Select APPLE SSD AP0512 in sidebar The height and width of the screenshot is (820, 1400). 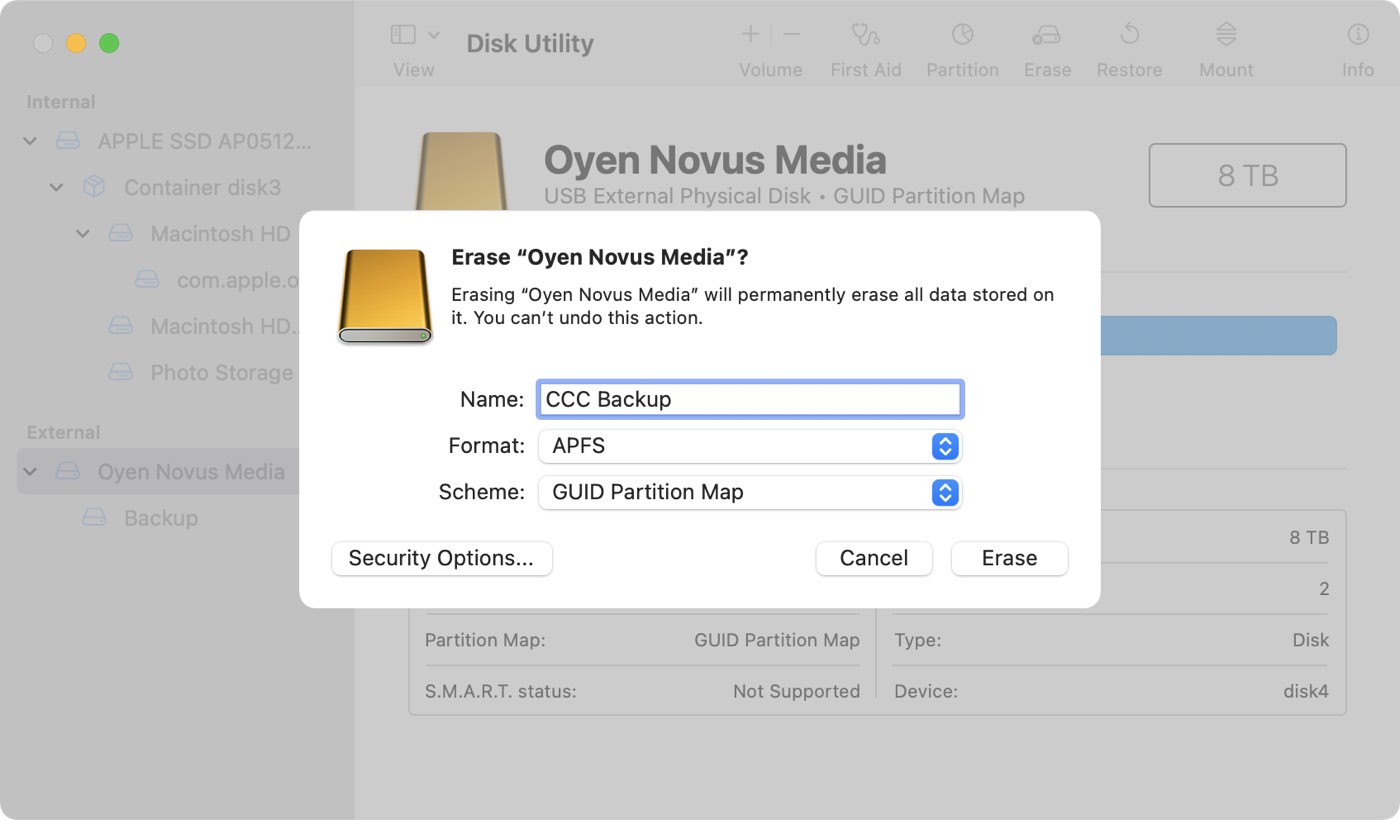tap(205, 141)
